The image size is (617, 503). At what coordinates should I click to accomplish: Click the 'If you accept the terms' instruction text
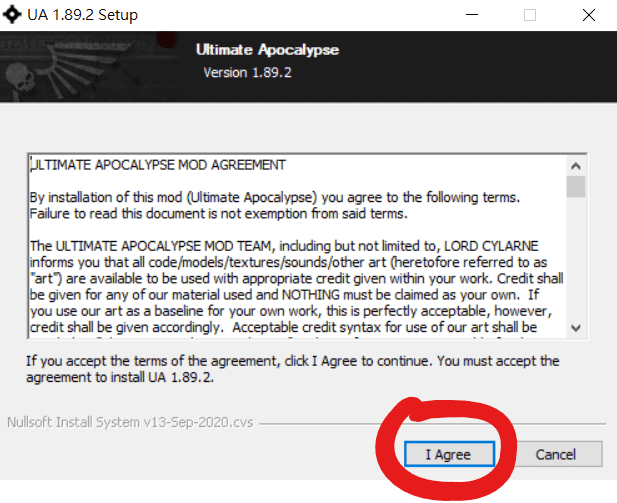click(293, 369)
